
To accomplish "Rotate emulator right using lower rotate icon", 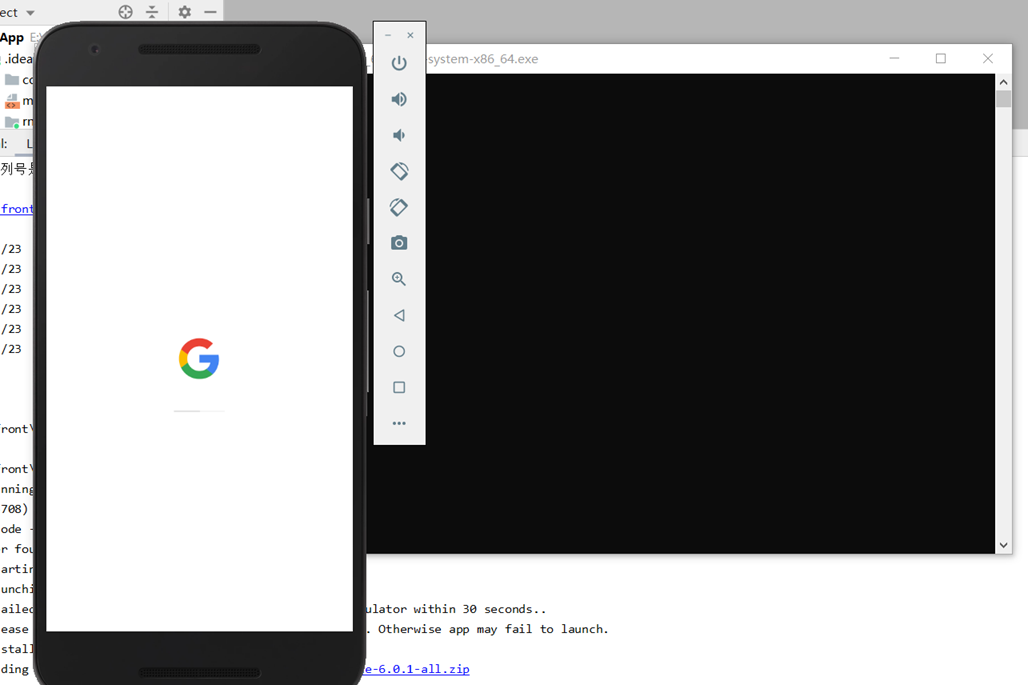I will click(399, 207).
